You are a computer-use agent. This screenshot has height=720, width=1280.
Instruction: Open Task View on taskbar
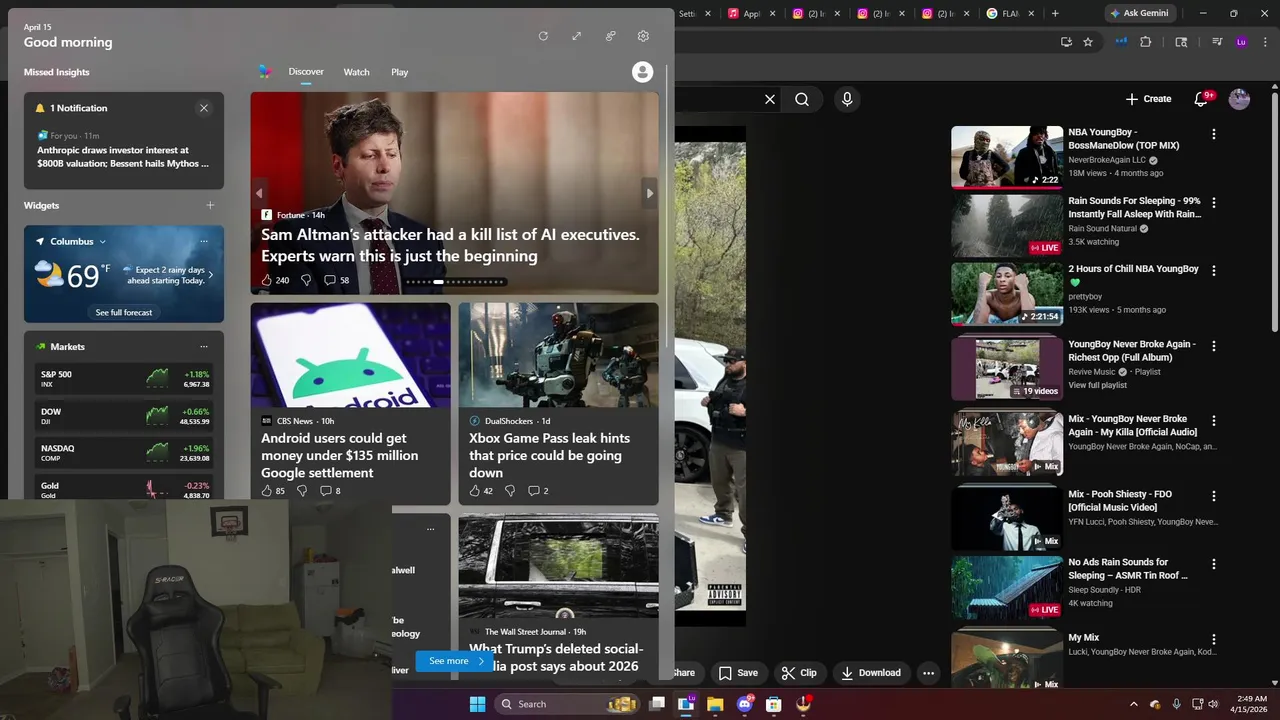pyautogui.click(x=657, y=704)
